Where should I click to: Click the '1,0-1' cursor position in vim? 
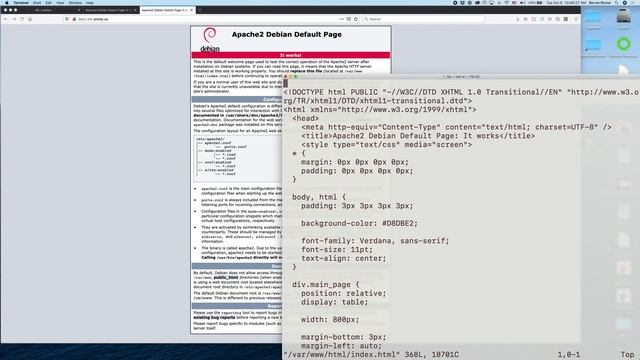click(569, 355)
